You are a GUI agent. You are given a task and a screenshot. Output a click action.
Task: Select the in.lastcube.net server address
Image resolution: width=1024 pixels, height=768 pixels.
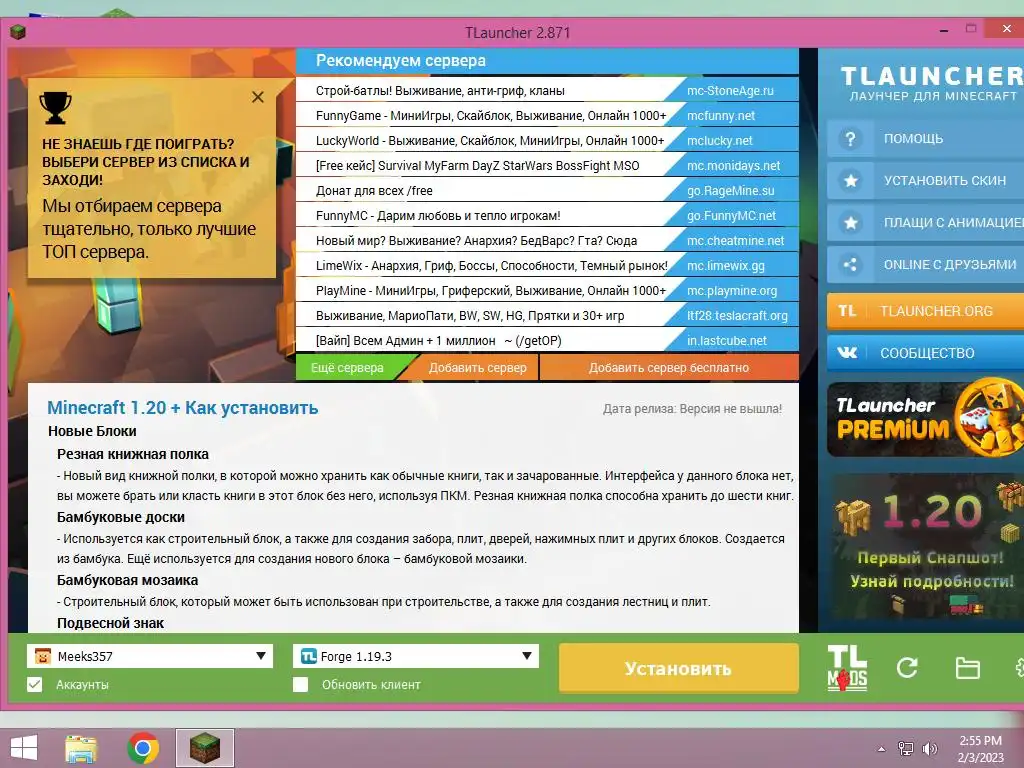(x=727, y=340)
